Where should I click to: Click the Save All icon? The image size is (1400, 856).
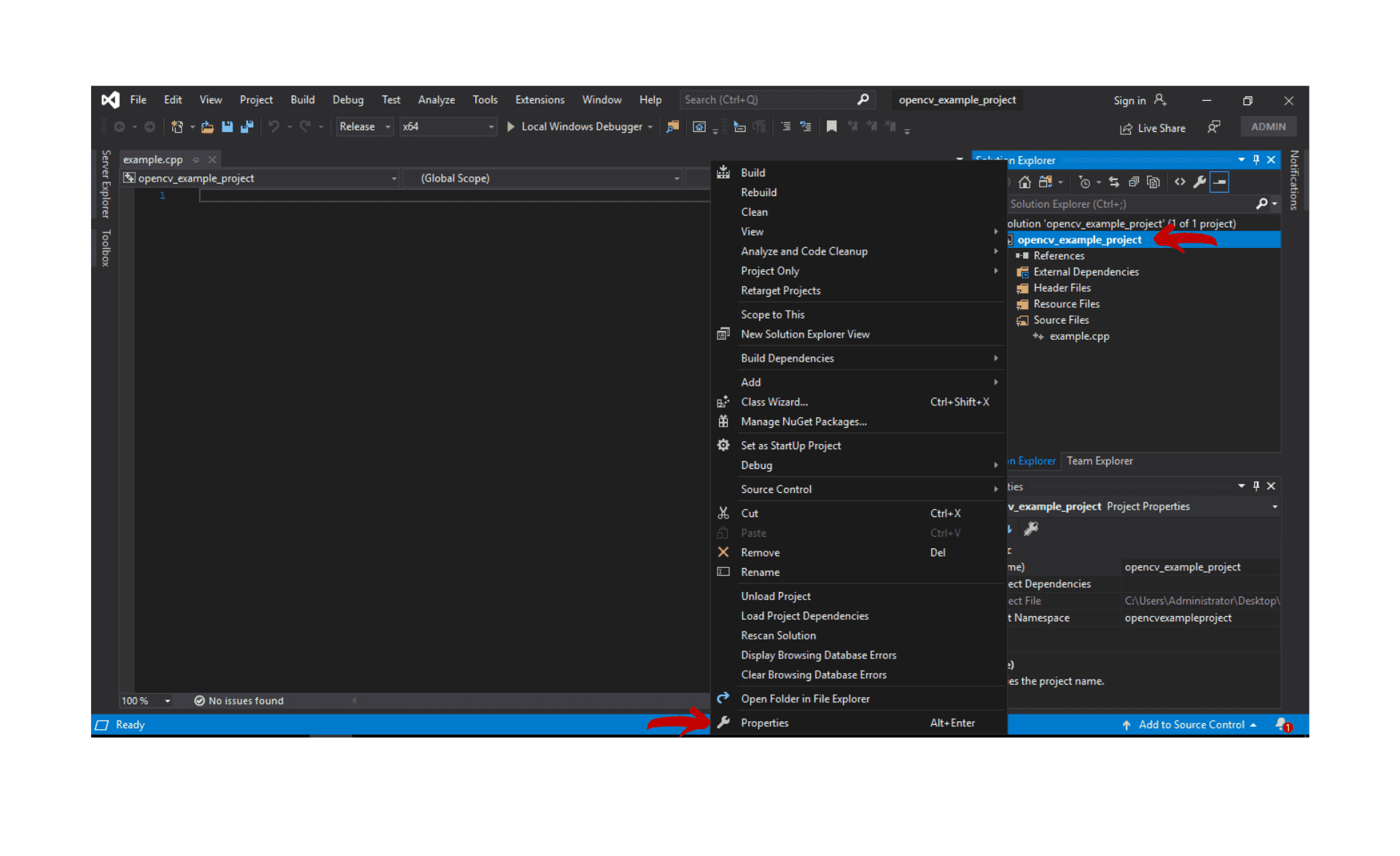(x=247, y=127)
